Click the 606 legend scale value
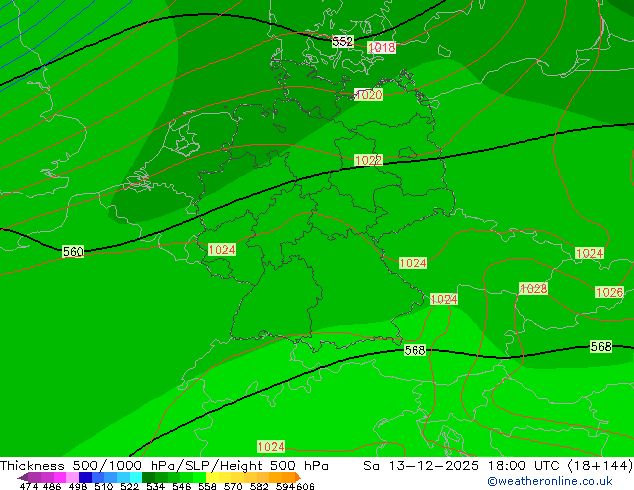The width and height of the screenshot is (634, 490). coord(305,486)
